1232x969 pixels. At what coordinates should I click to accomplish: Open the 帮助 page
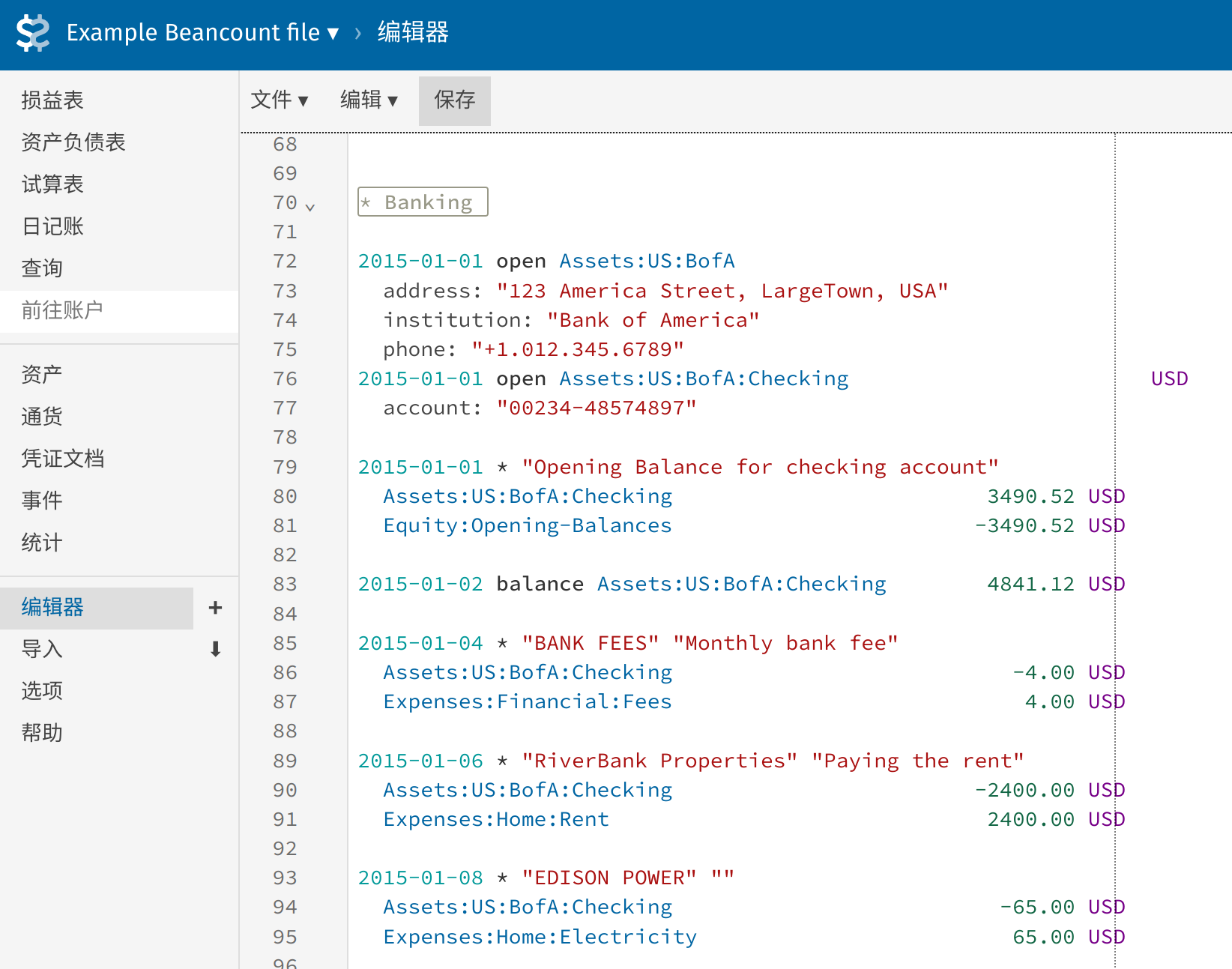[x=42, y=733]
